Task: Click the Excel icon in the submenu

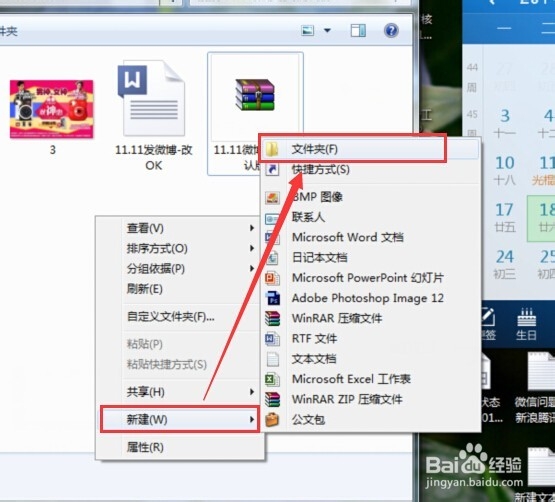Action: coord(272,380)
